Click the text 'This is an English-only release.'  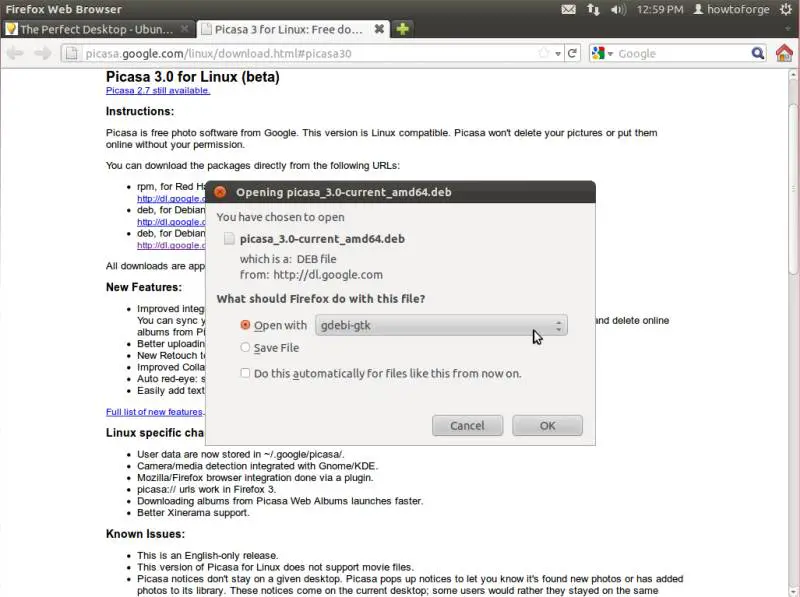(208, 555)
